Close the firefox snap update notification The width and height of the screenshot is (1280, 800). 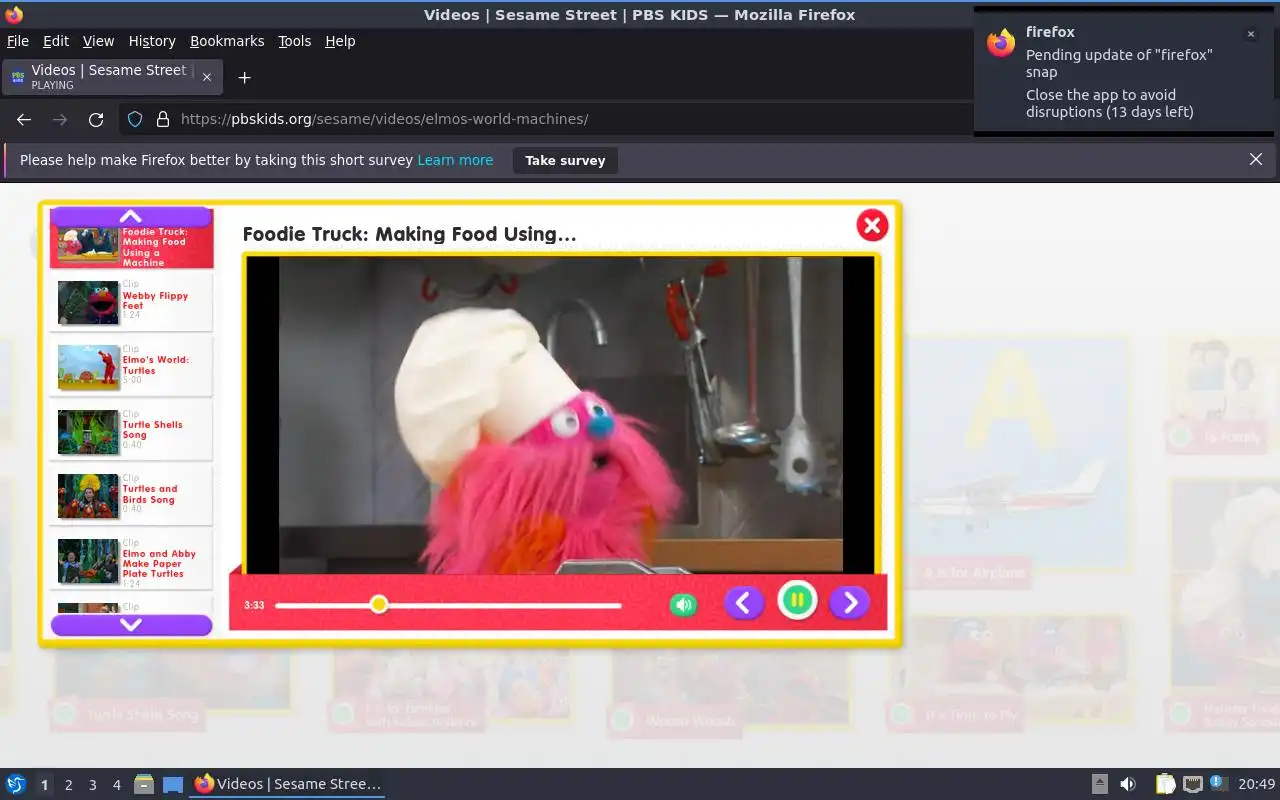pos(1250,34)
